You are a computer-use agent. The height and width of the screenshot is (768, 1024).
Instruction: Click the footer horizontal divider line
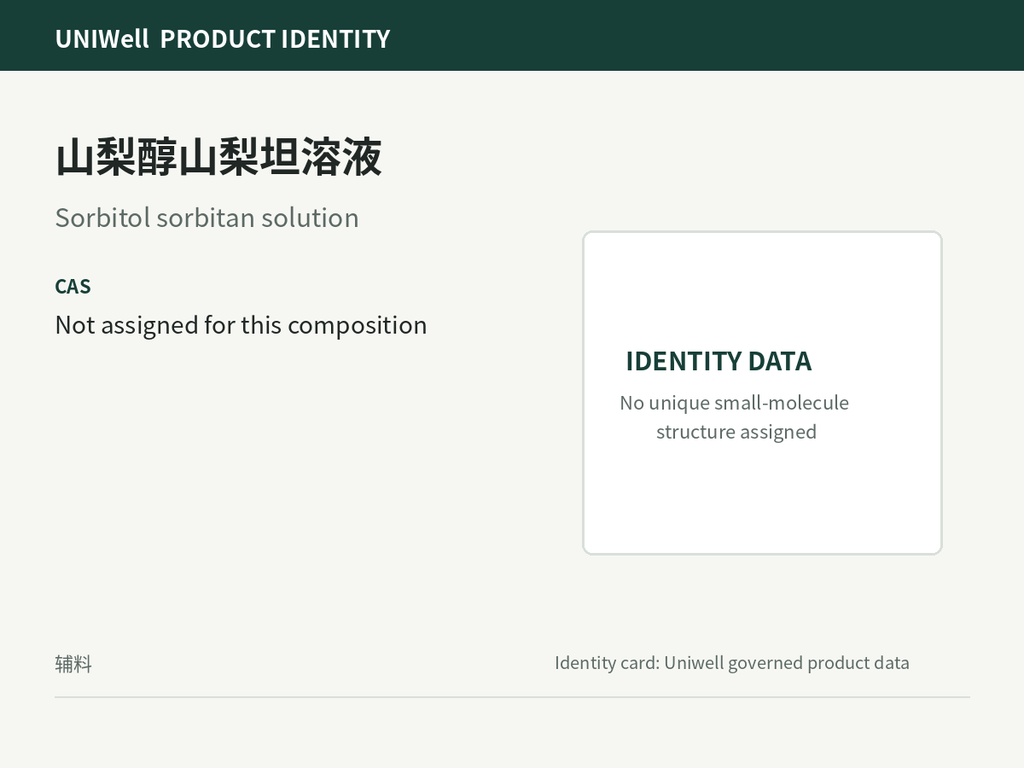coord(512,697)
